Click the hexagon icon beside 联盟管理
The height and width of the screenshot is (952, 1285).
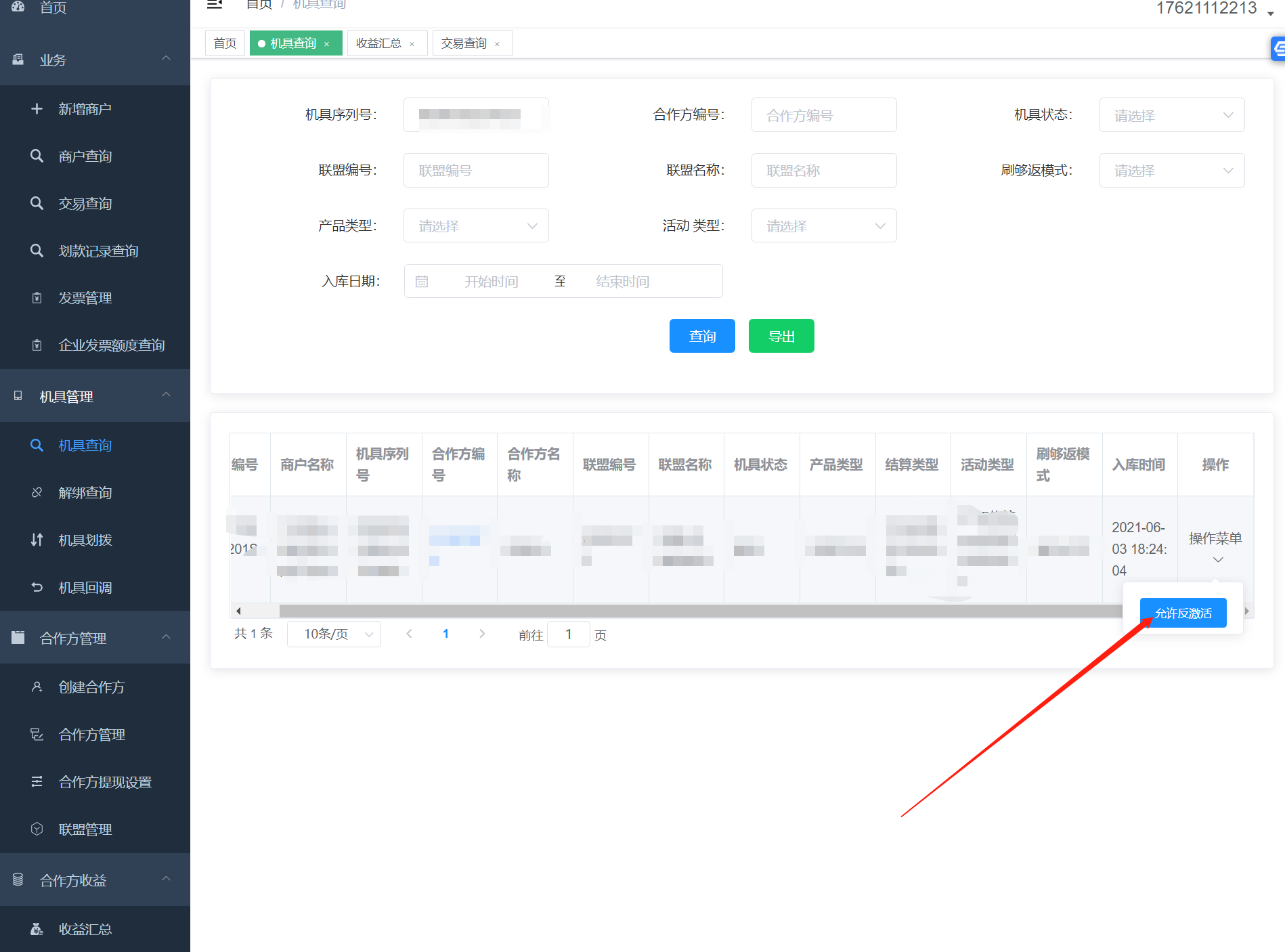[x=37, y=829]
